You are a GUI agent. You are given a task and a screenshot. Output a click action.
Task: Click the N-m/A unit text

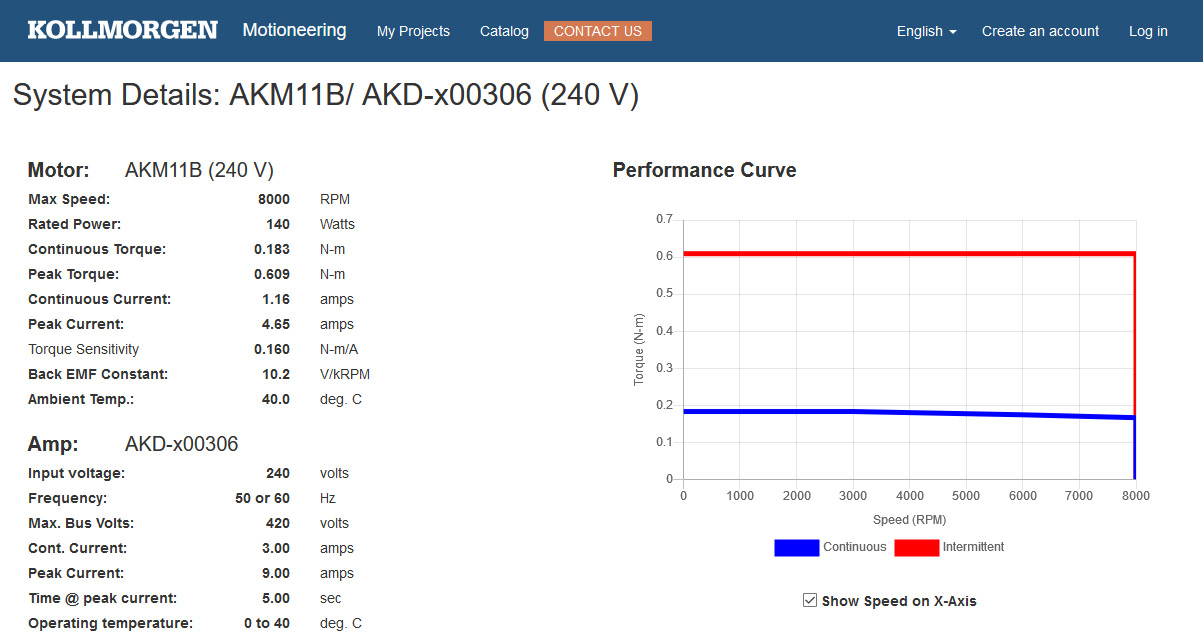pos(339,349)
